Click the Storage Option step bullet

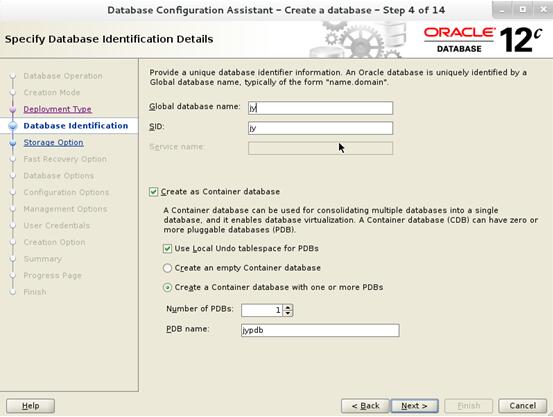[13, 143]
